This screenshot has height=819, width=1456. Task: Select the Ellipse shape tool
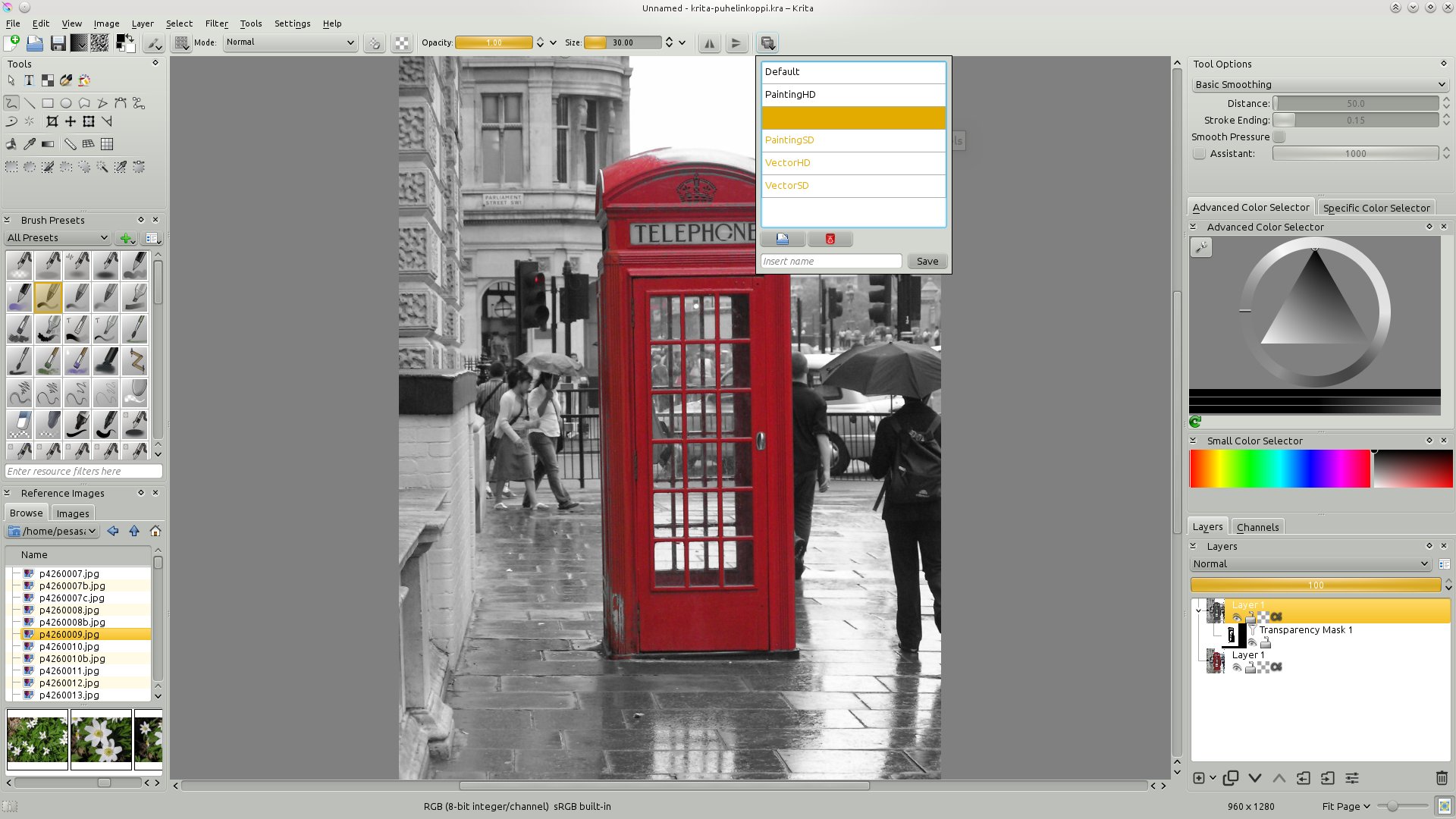pos(66,103)
